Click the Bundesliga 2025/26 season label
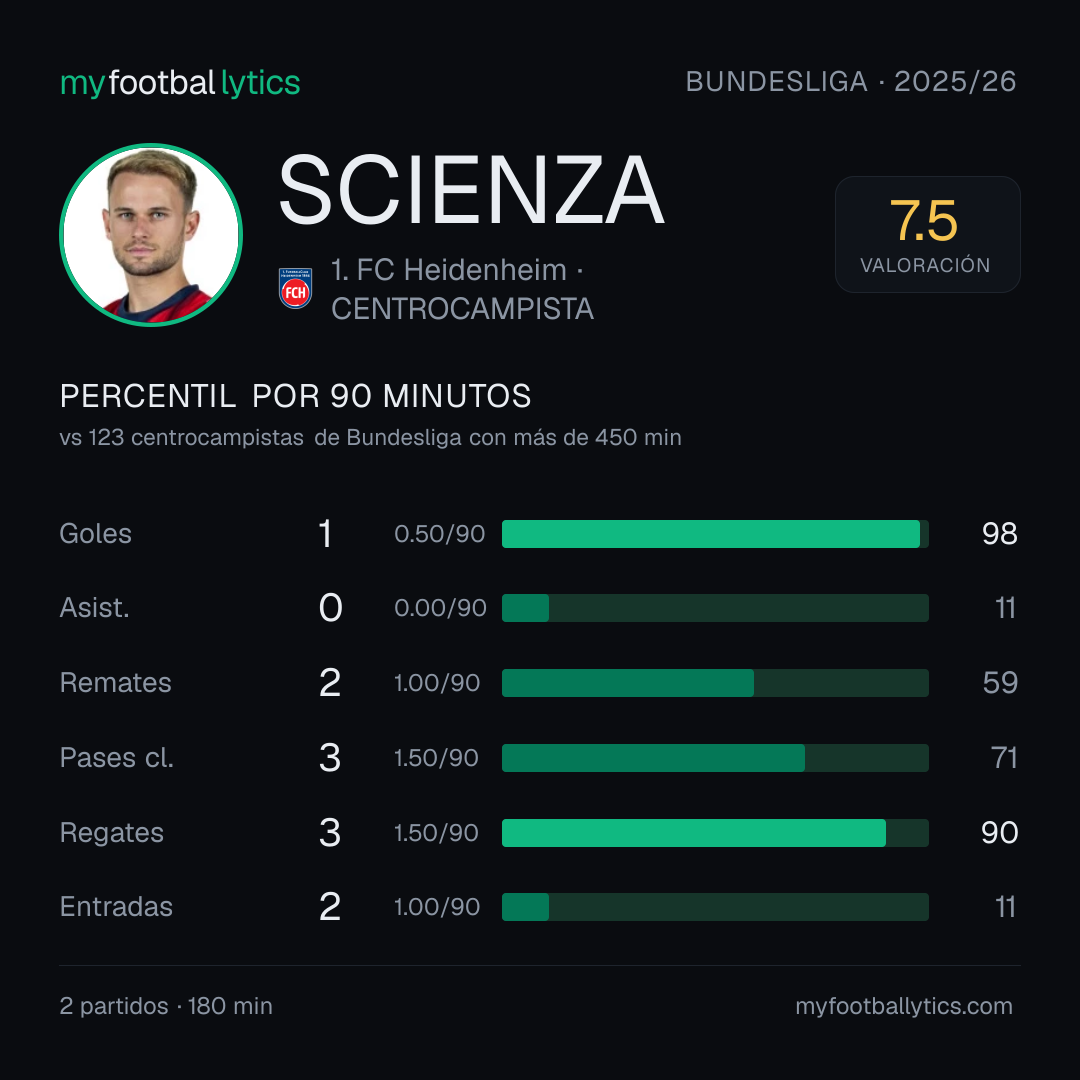The height and width of the screenshot is (1080, 1080). [851, 82]
